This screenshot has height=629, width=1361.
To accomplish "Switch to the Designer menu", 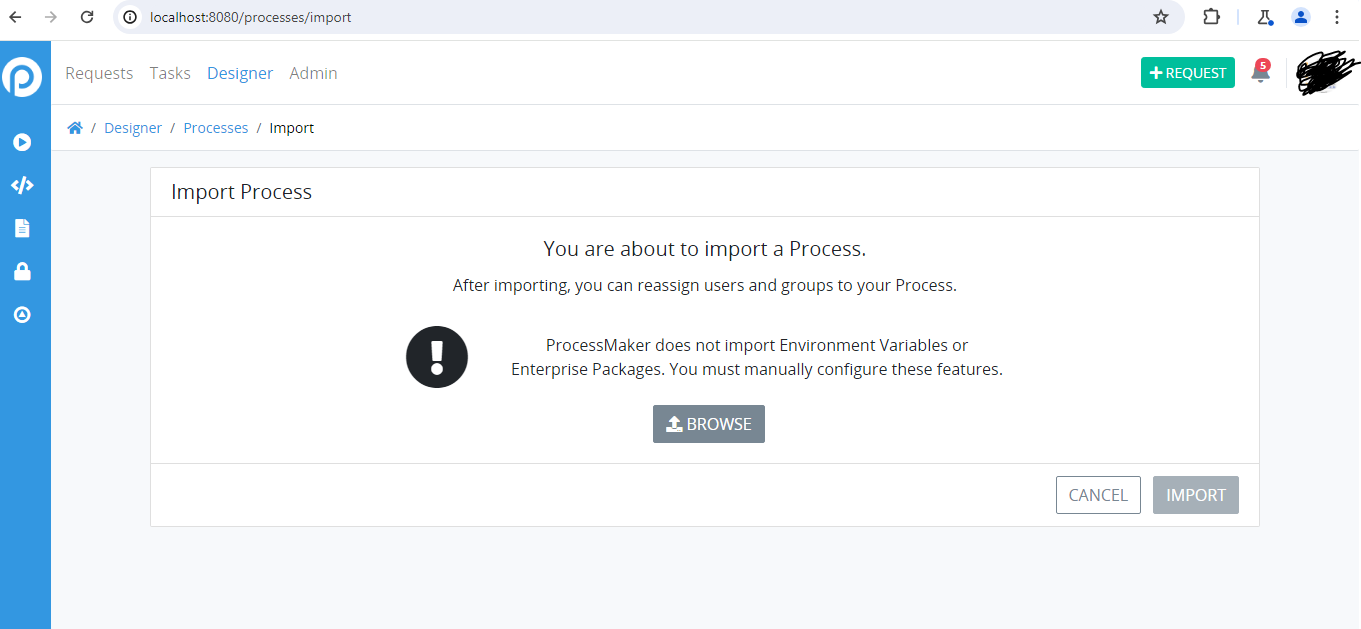I will (x=240, y=73).
